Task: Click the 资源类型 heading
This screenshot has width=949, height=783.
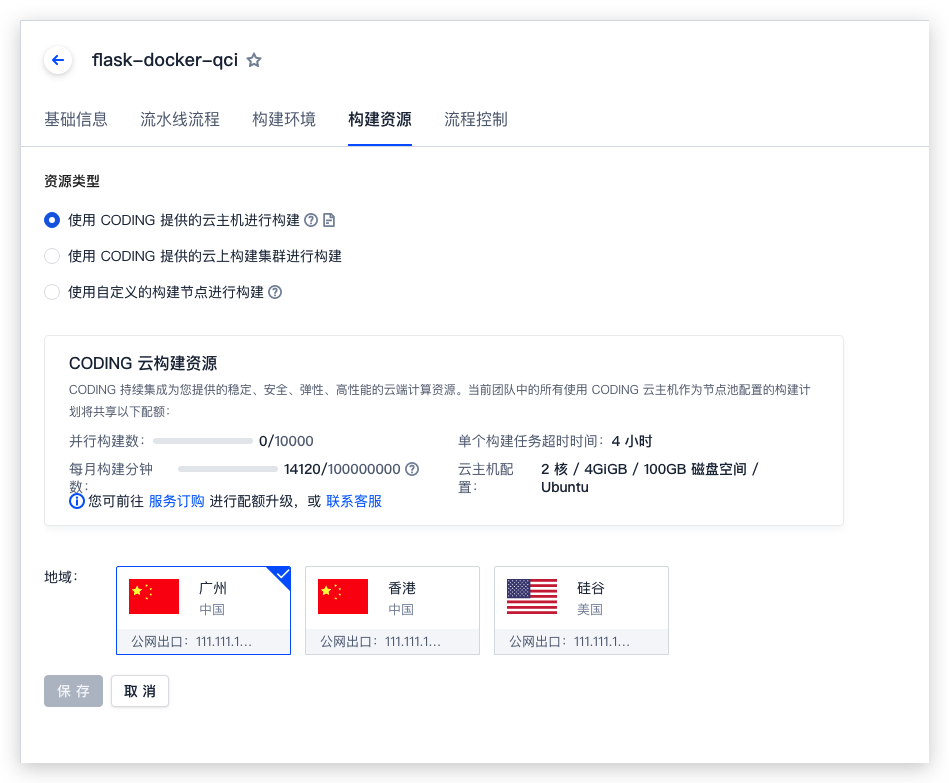Action: pos(72,181)
